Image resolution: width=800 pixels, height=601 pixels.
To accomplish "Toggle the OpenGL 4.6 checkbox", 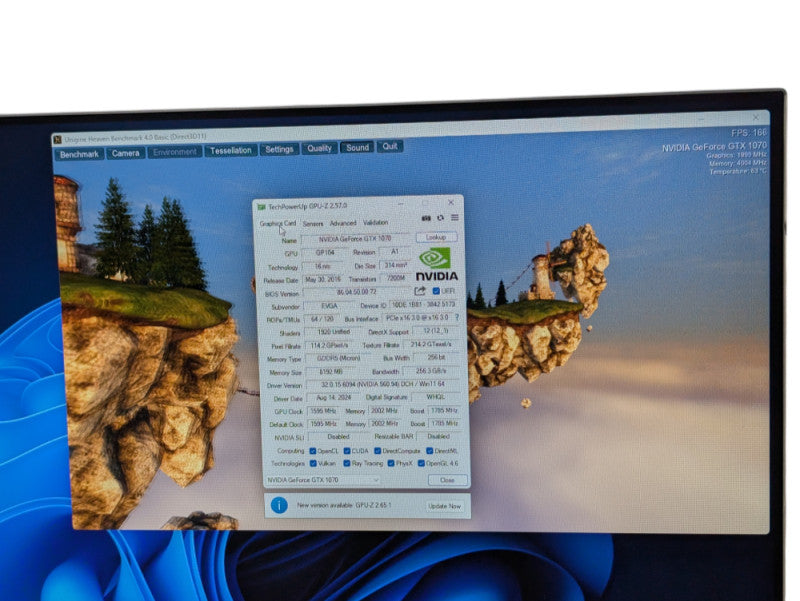I will pyautogui.click(x=421, y=463).
